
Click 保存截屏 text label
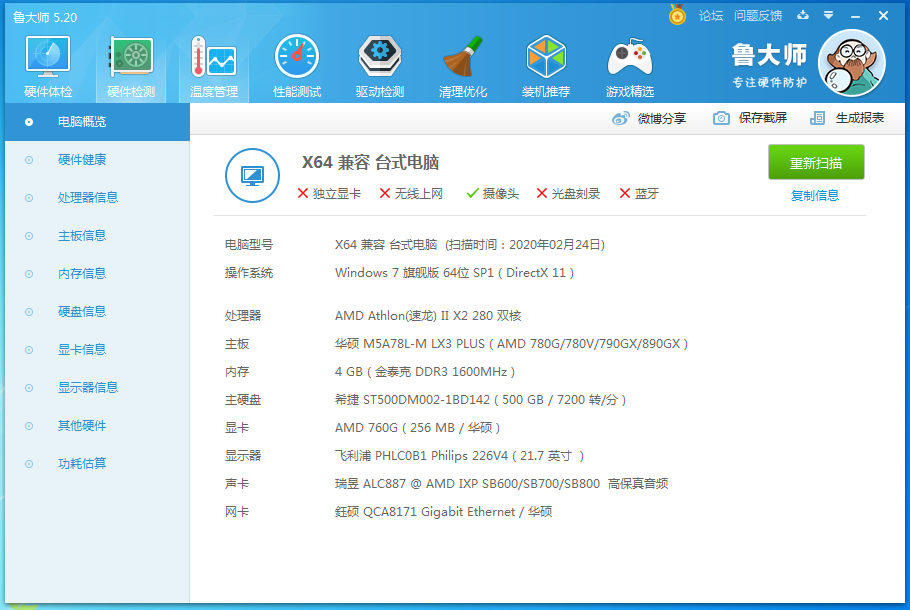pyautogui.click(x=763, y=118)
